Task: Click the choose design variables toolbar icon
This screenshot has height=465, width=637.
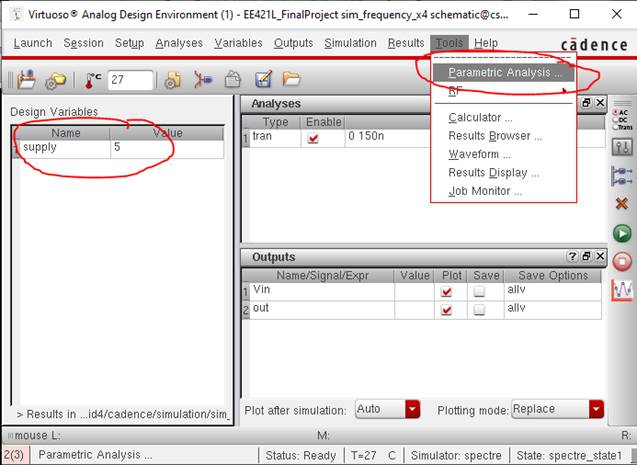Action: (203, 80)
